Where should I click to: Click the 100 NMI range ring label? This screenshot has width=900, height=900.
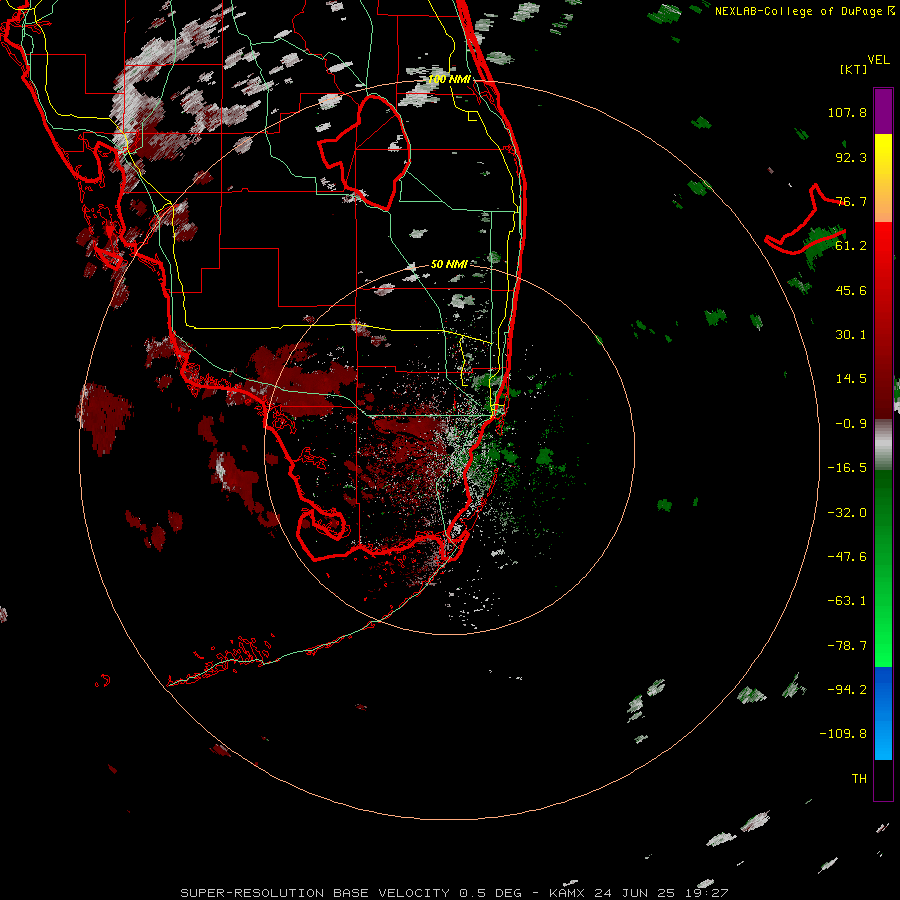449,79
